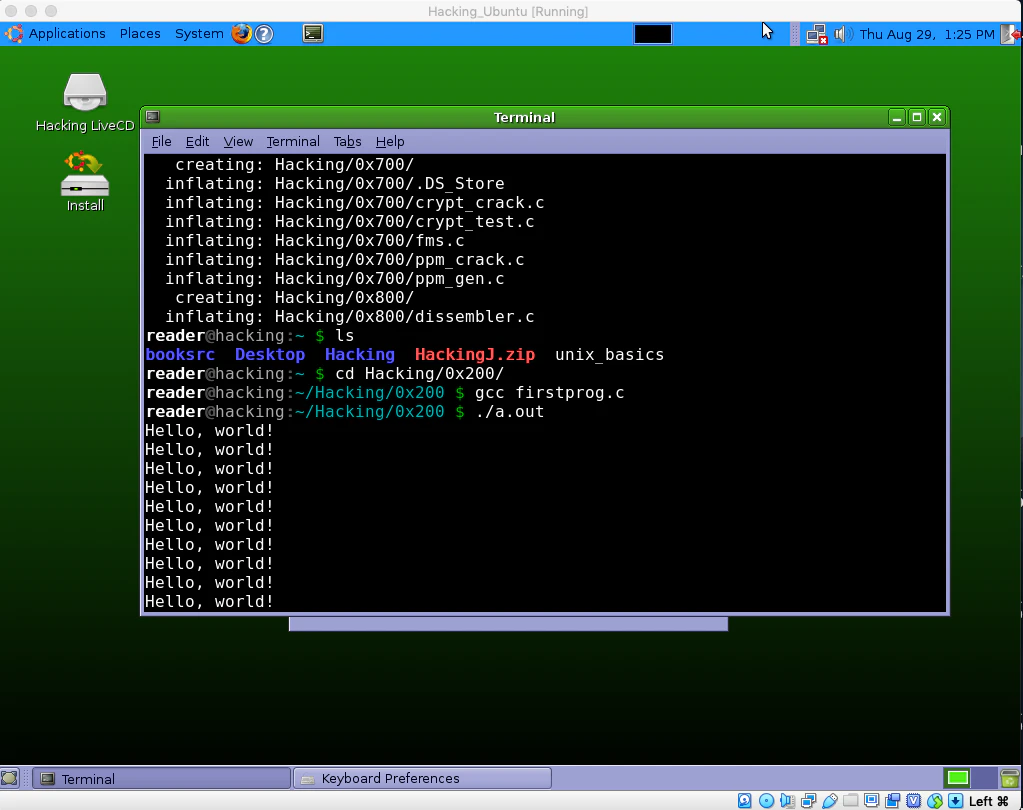
Task: Click the VirtualBox optical disc status icon
Action: (x=767, y=801)
